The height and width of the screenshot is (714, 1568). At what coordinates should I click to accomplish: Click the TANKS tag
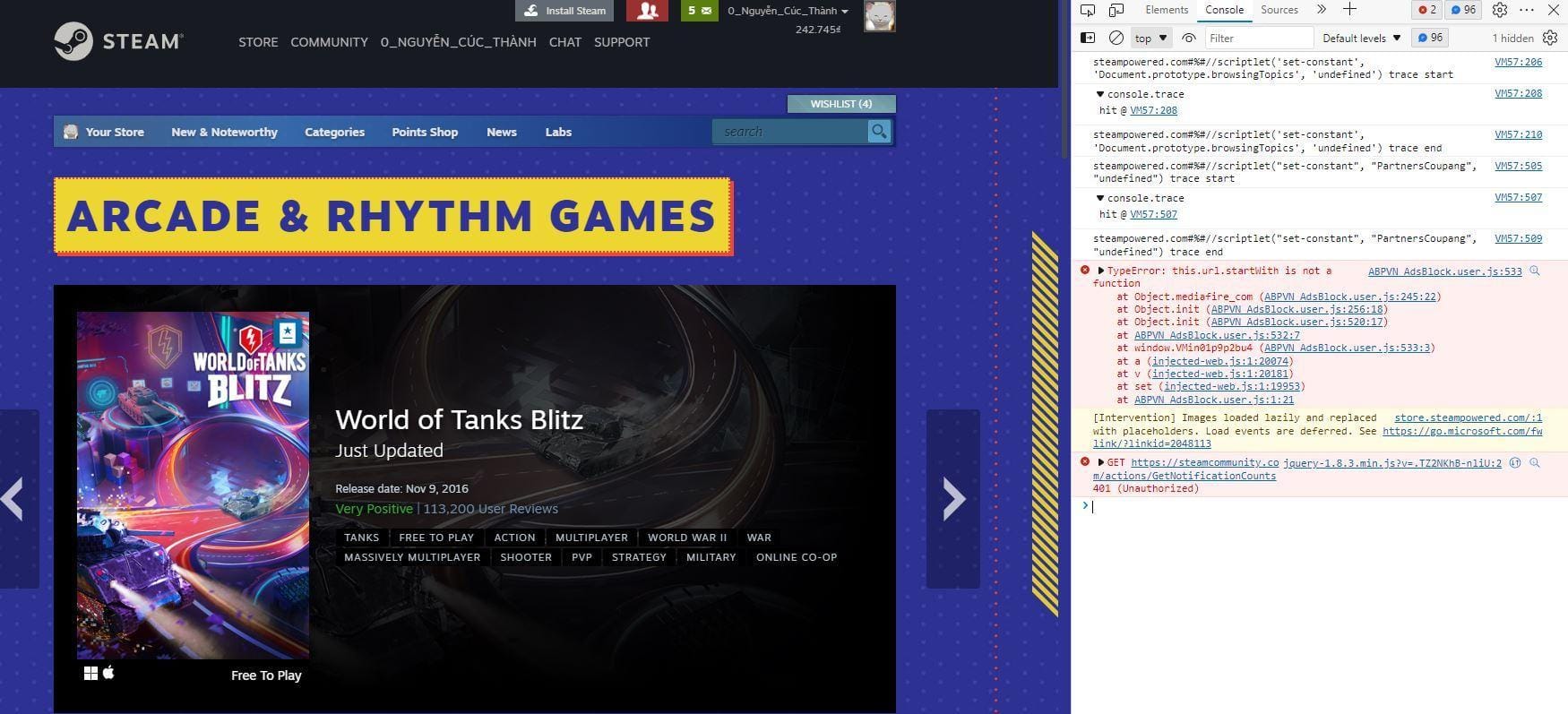tap(361, 538)
